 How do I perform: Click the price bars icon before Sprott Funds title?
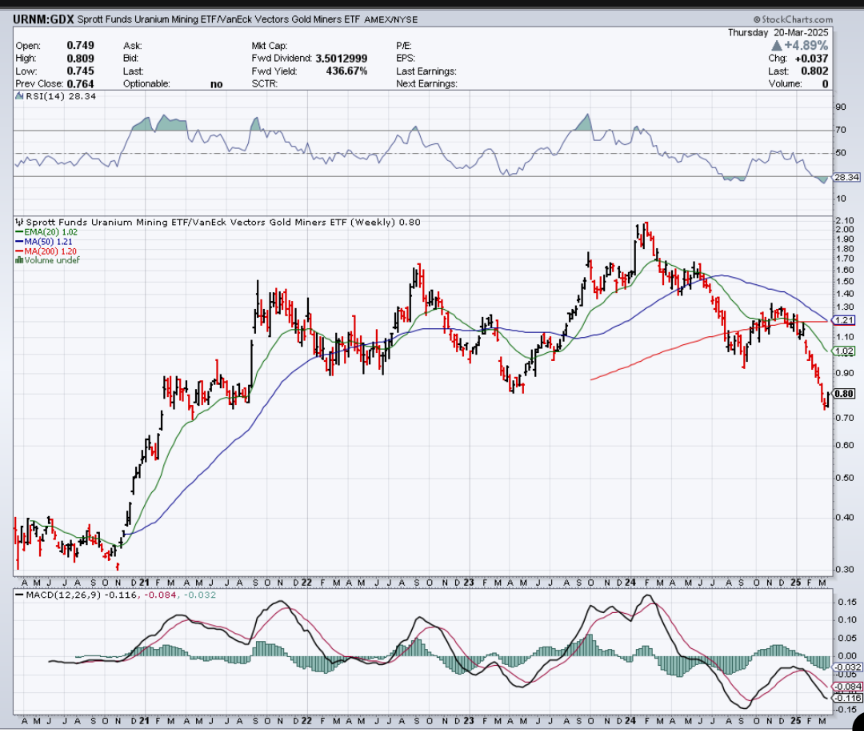(17, 221)
